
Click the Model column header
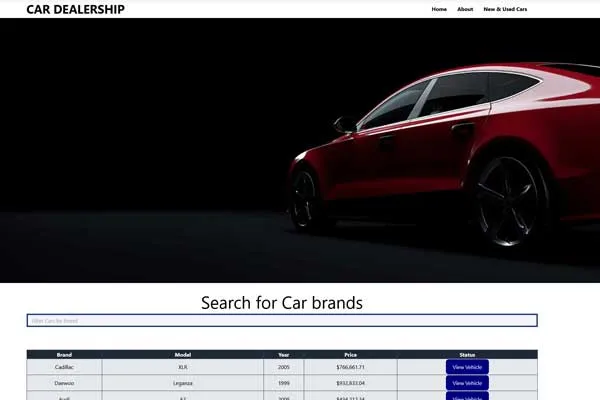point(183,354)
